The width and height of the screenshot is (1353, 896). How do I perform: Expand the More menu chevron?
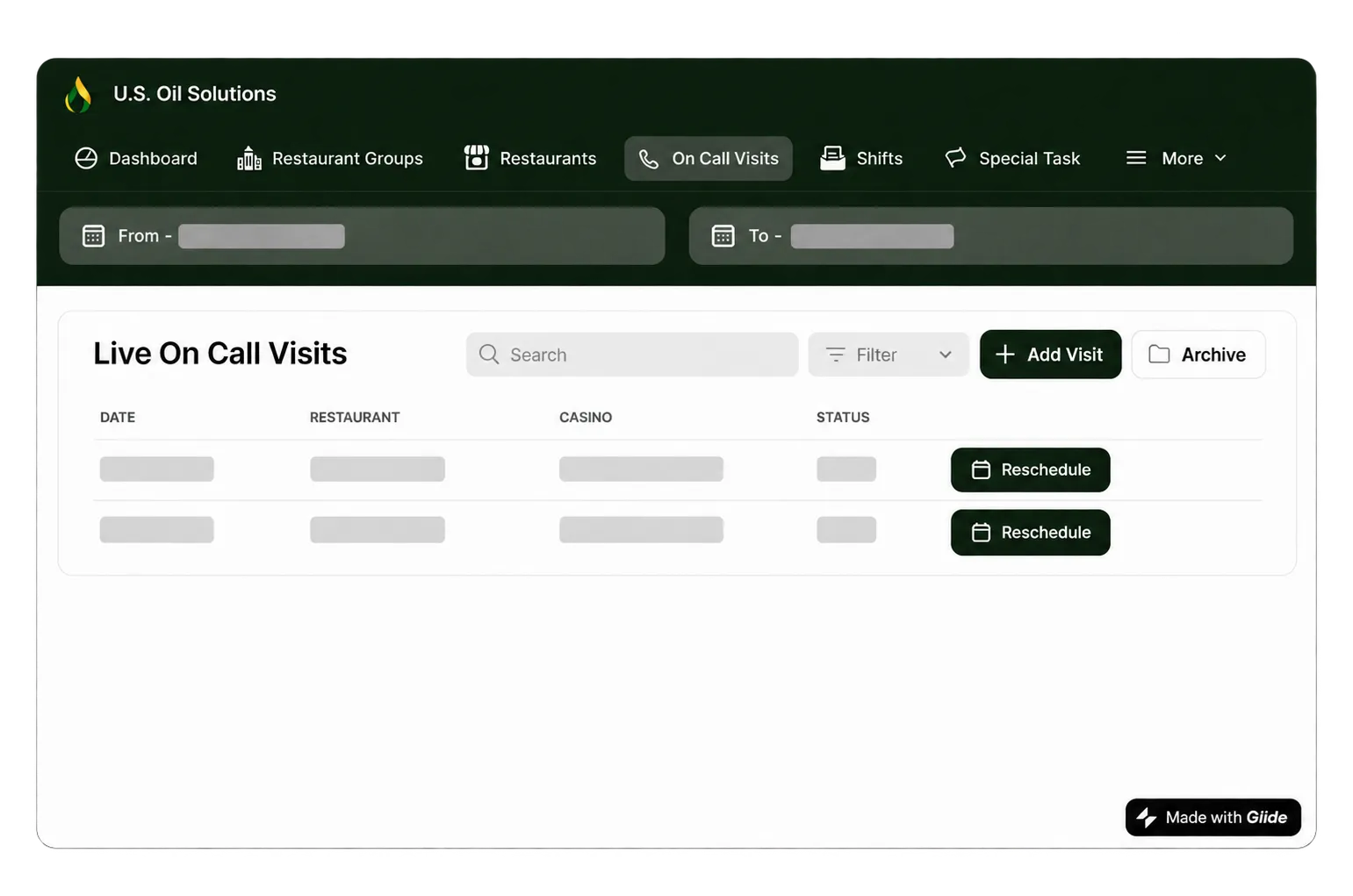(x=1220, y=158)
